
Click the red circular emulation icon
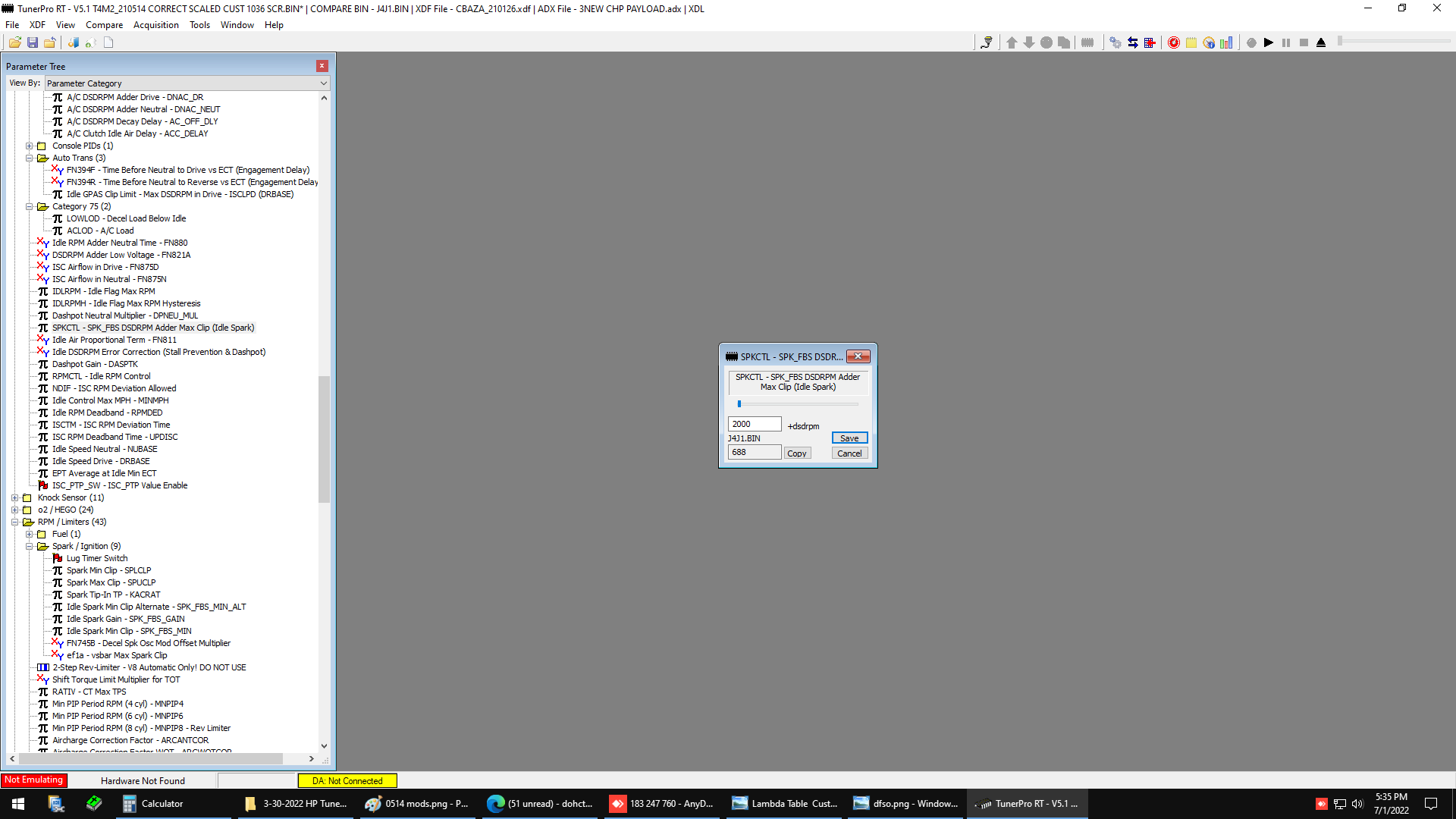(x=1173, y=42)
